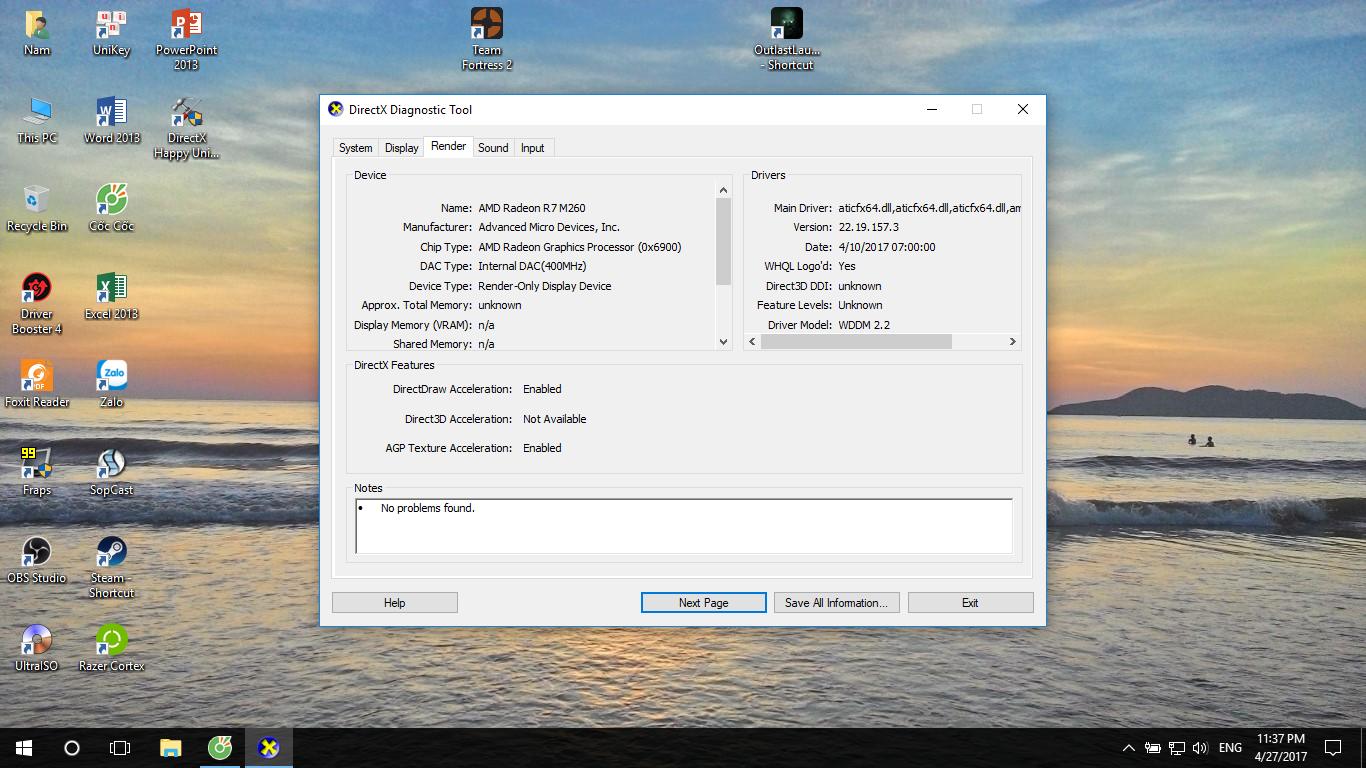Open the battery status tray icon
Image resolution: width=1366 pixels, height=768 pixels.
coord(1153,748)
